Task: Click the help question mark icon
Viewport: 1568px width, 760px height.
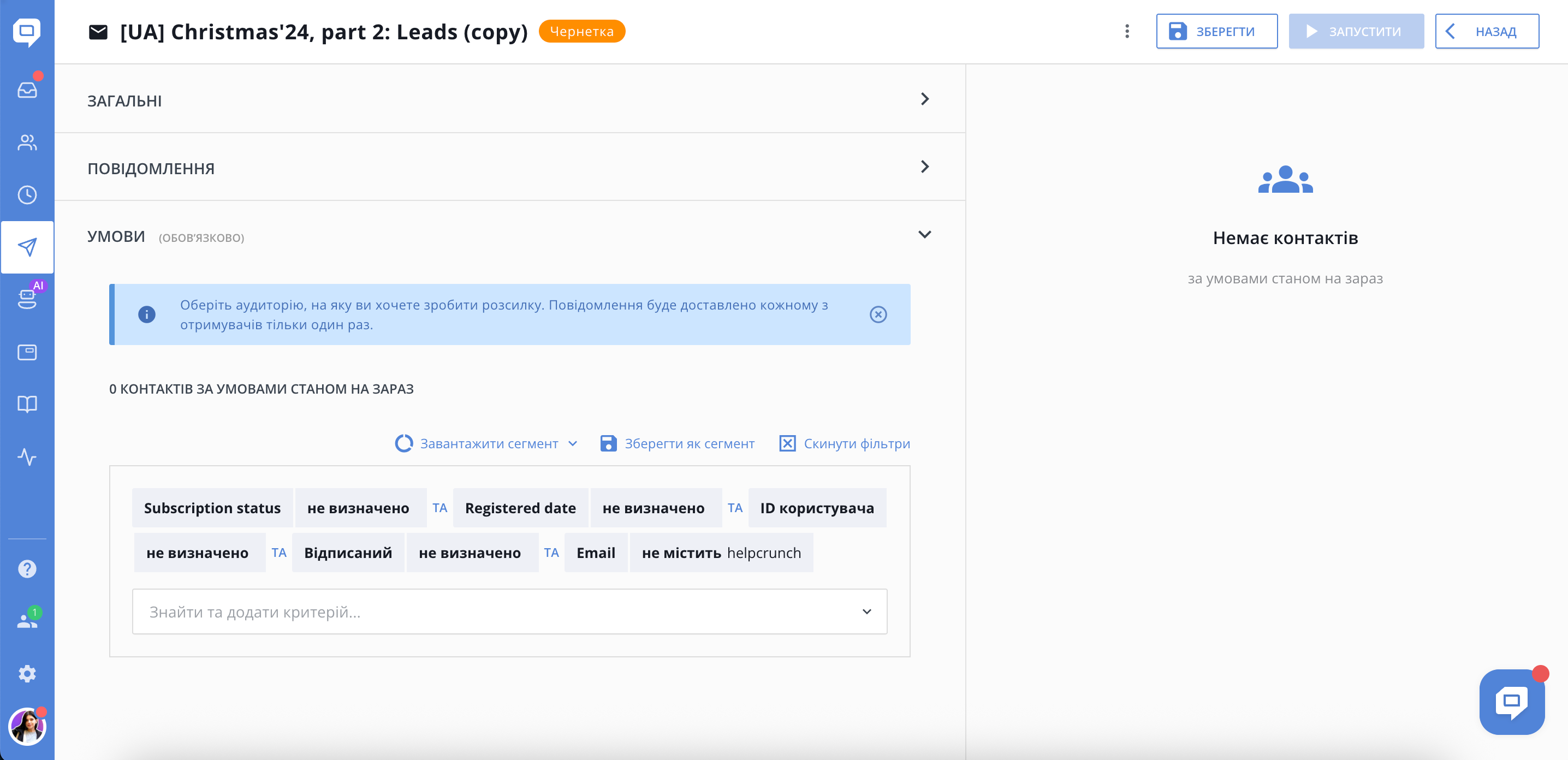Action: (x=27, y=569)
